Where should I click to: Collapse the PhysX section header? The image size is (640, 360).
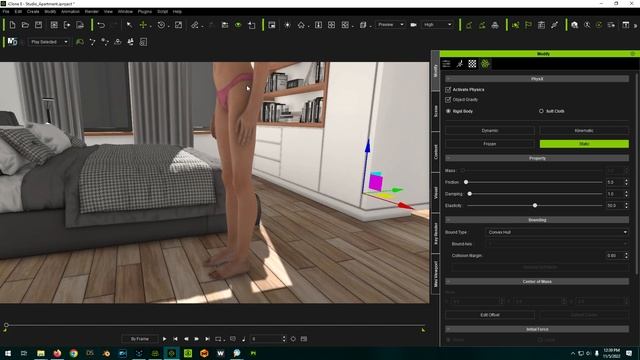[537, 79]
